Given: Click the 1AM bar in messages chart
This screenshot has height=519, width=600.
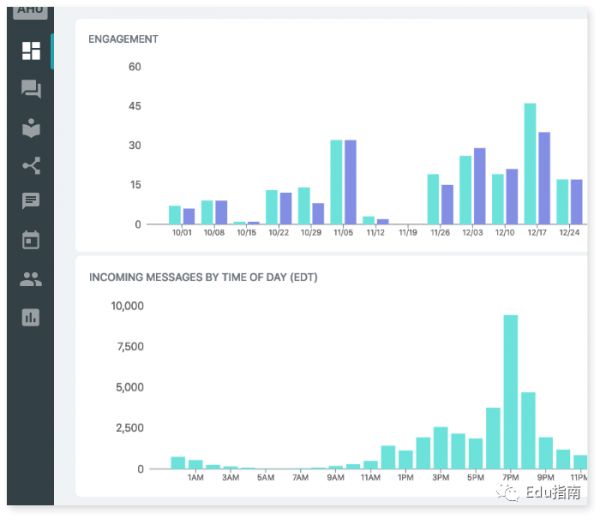Looking at the screenshot, I should point(195,464).
